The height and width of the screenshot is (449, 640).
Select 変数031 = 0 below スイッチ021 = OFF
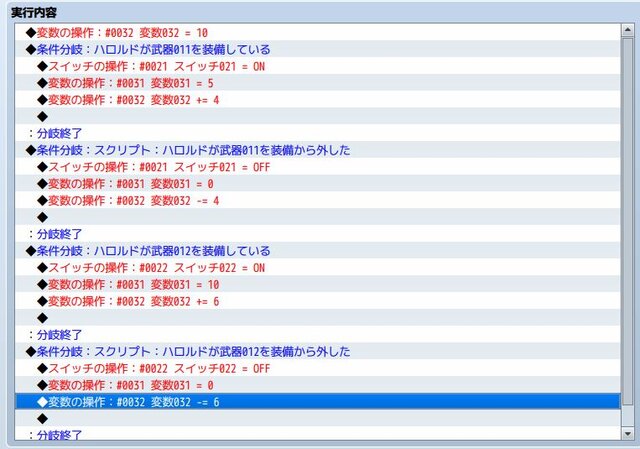(x=318, y=184)
